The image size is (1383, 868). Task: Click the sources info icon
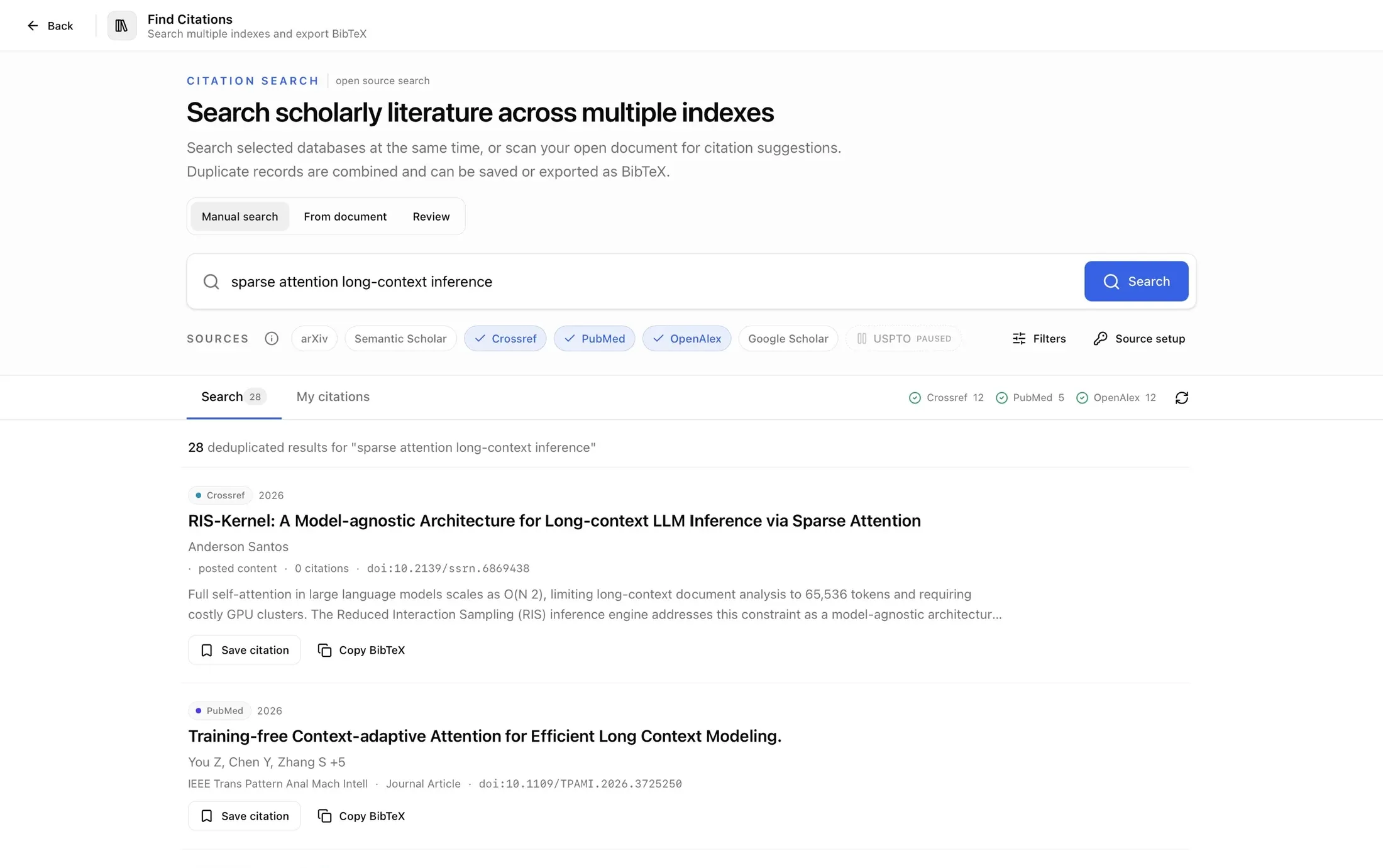(x=272, y=339)
